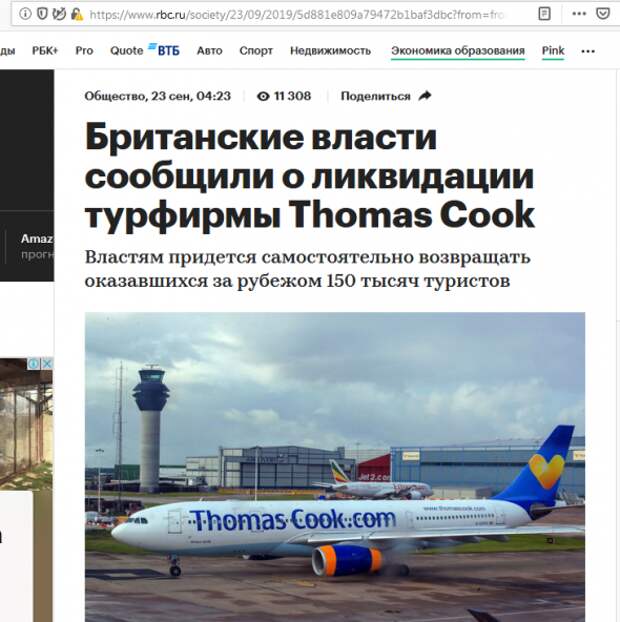
Task: Open РБК+ section
Action: click(x=45, y=51)
